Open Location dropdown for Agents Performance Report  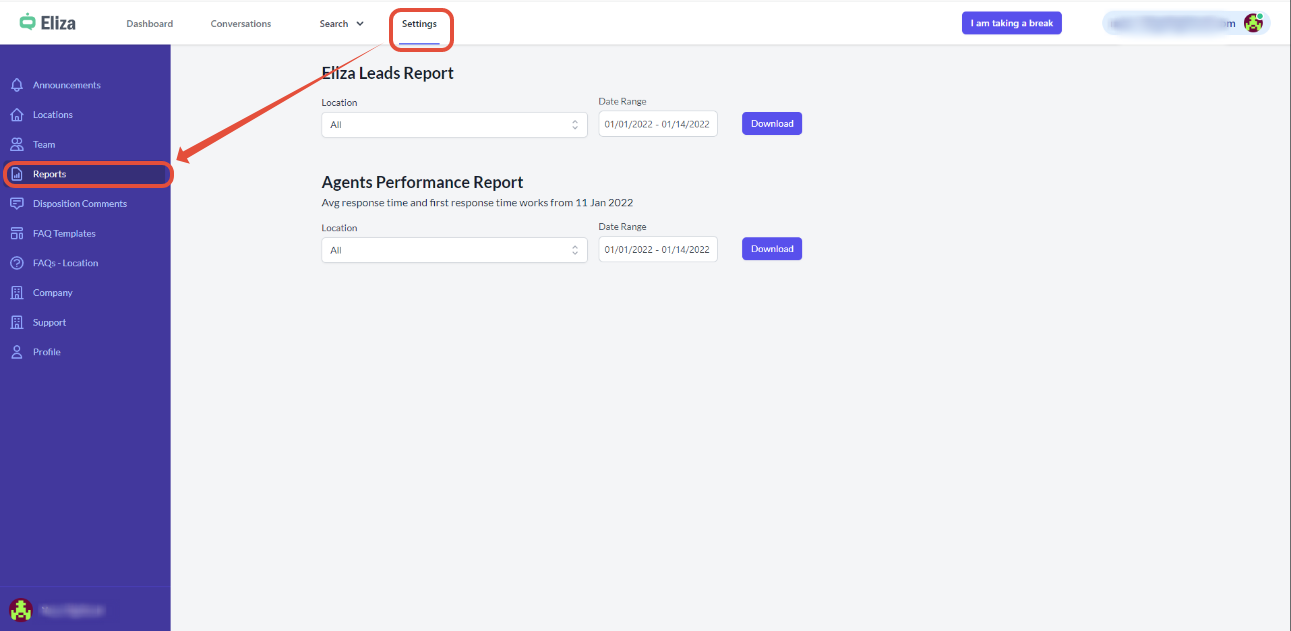[x=454, y=250]
